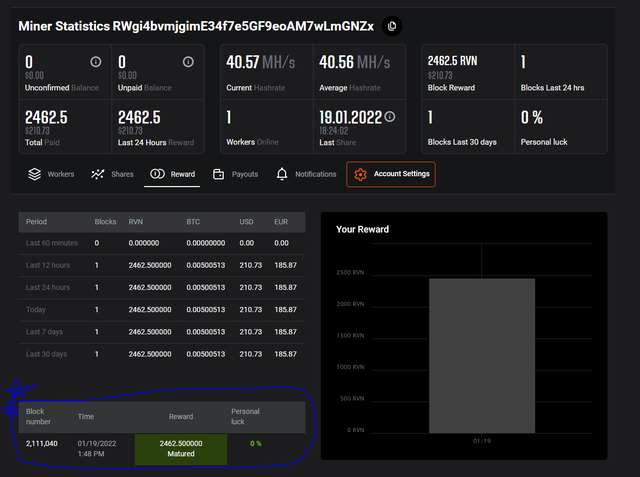The width and height of the screenshot is (640, 477).
Task: Click info icon for Unconfirmed Balance
Action: click(96, 62)
